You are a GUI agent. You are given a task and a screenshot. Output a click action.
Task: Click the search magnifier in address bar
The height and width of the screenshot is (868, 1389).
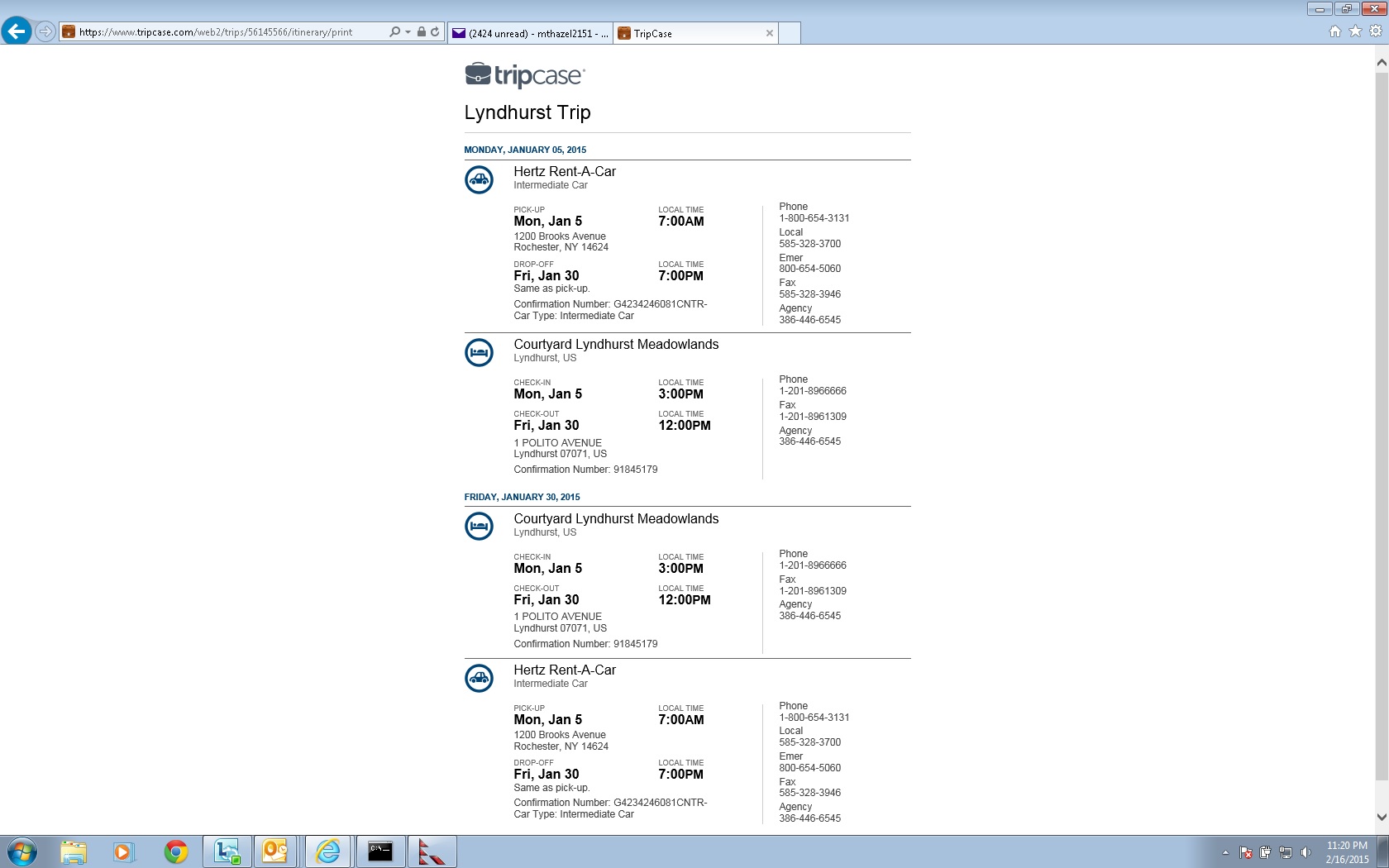point(394,32)
